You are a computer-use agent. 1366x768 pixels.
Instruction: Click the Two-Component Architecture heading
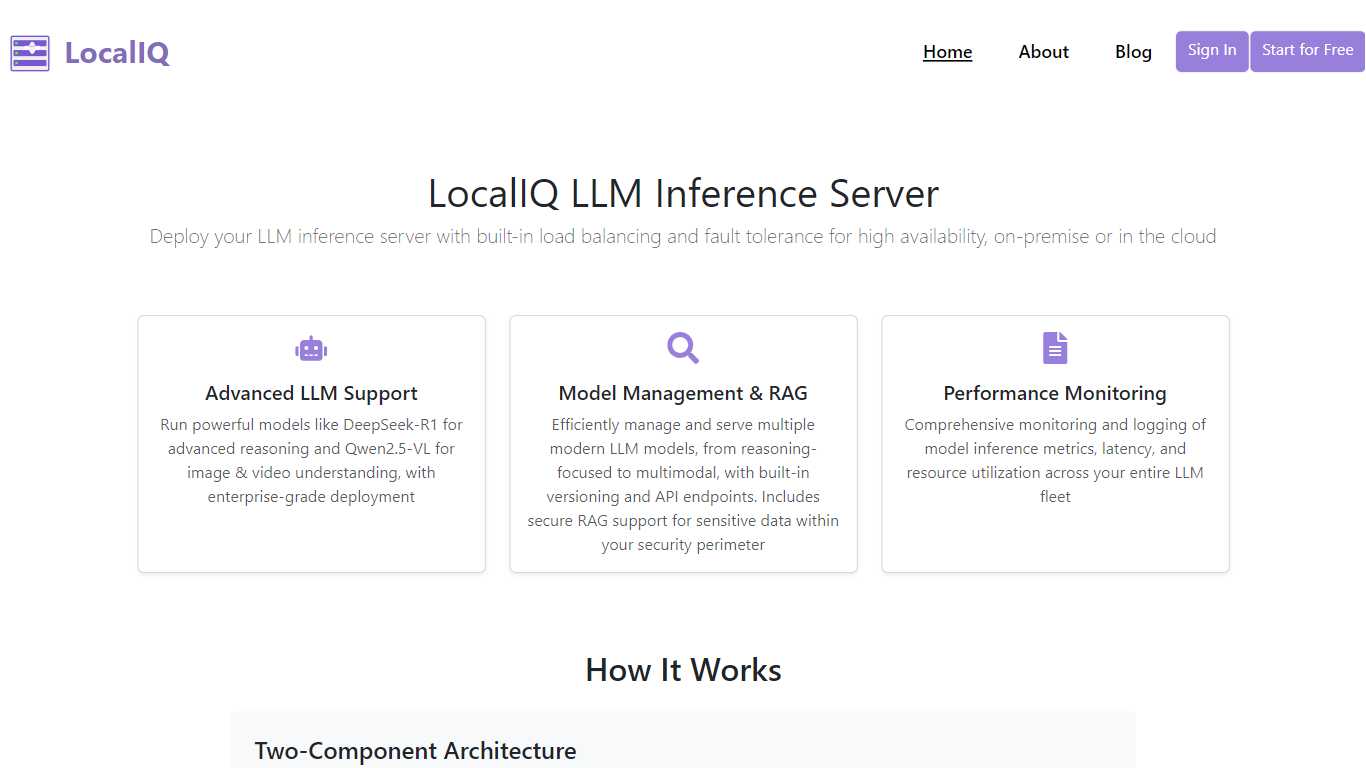(415, 751)
